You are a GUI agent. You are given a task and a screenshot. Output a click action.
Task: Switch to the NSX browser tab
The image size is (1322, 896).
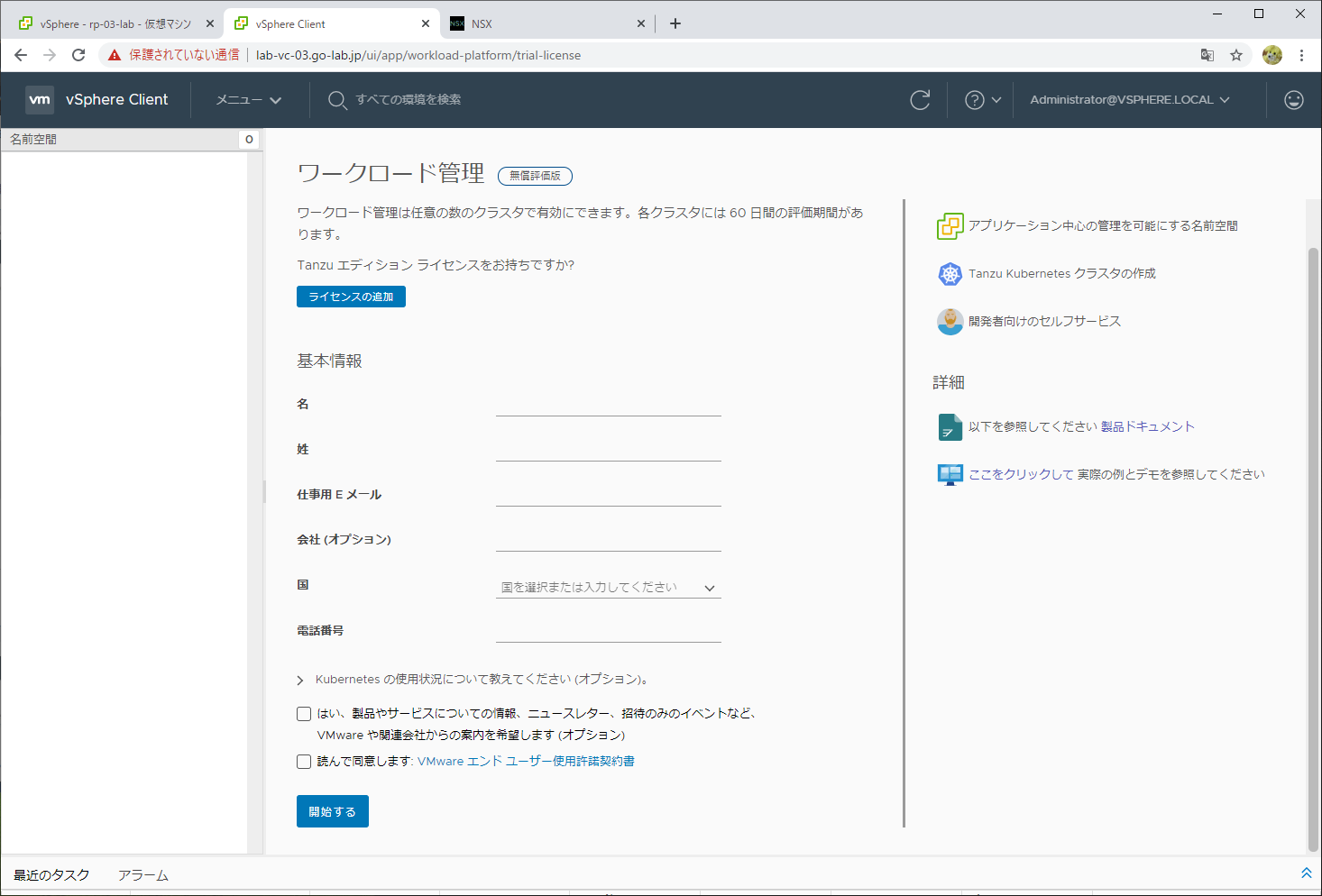coord(548,24)
